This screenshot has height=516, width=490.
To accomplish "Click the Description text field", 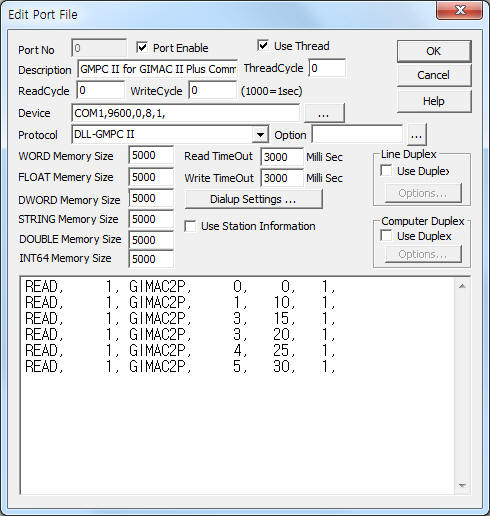I will [x=157, y=69].
